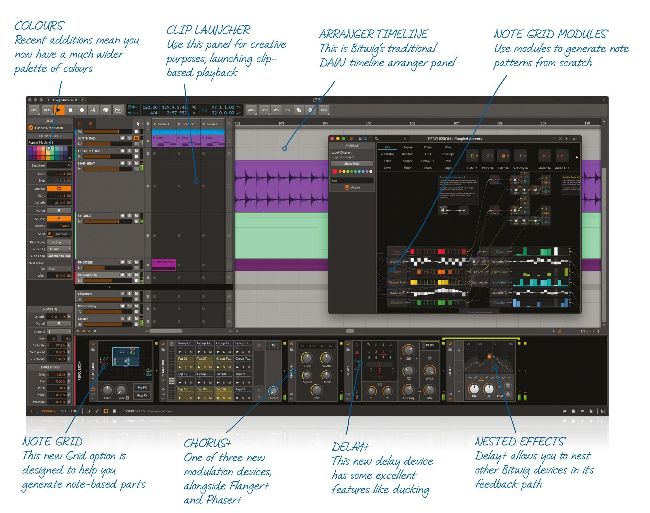The image size is (650, 513).
Task: Open the fourth module category tab in the Grid window
Action: coord(448,147)
